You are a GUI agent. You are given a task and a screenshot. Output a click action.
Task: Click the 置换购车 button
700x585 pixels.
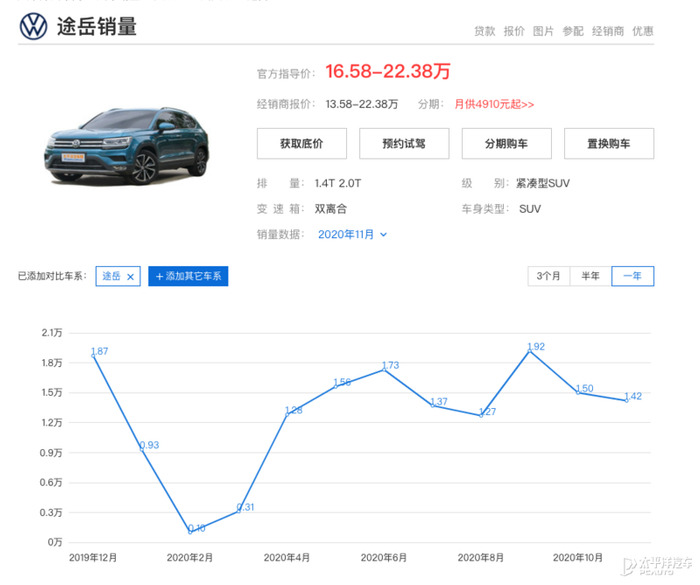pyautogui.click(x=608, y=143)
